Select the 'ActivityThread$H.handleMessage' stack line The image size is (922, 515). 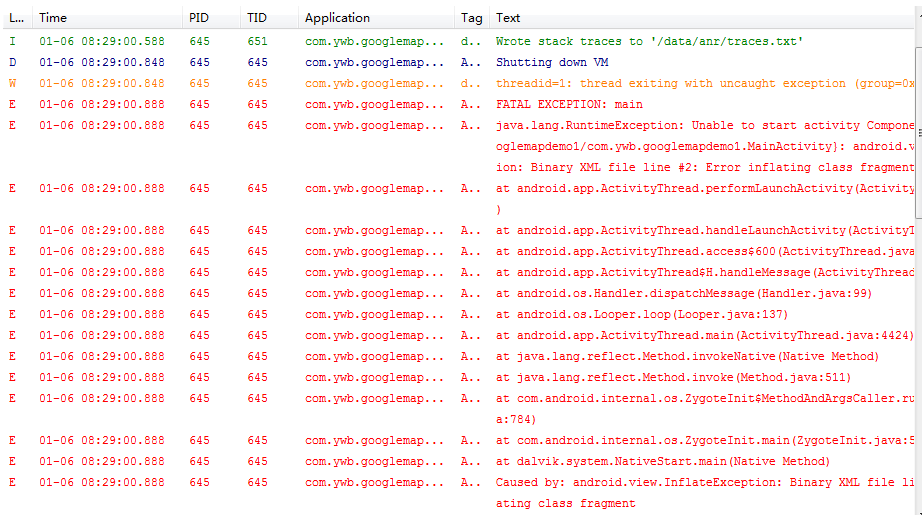click(459, 273)
